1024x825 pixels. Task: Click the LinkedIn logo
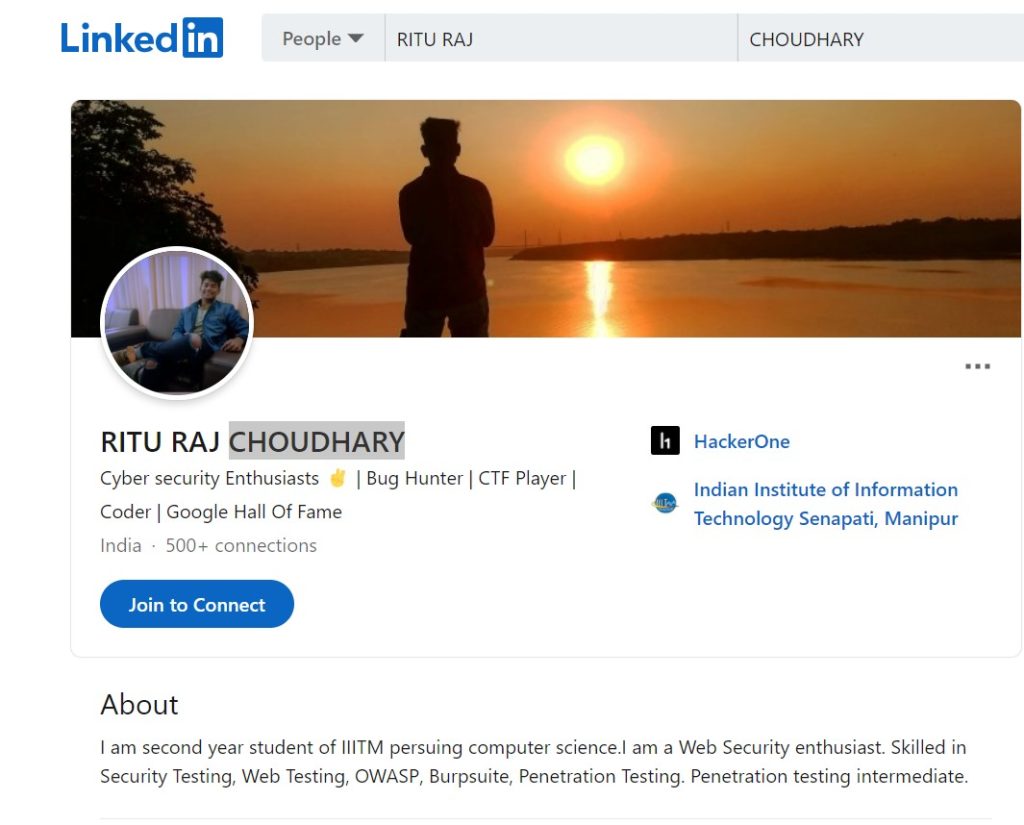[141, 38]
